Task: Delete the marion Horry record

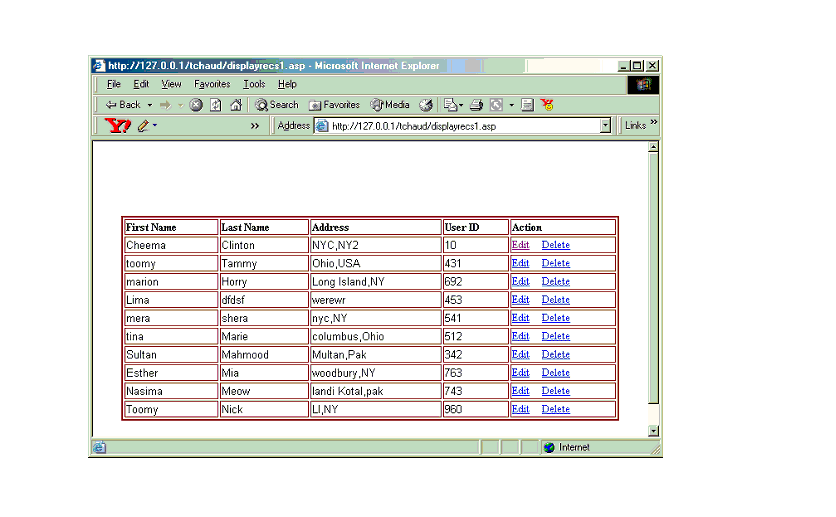Action: point(556,281)
